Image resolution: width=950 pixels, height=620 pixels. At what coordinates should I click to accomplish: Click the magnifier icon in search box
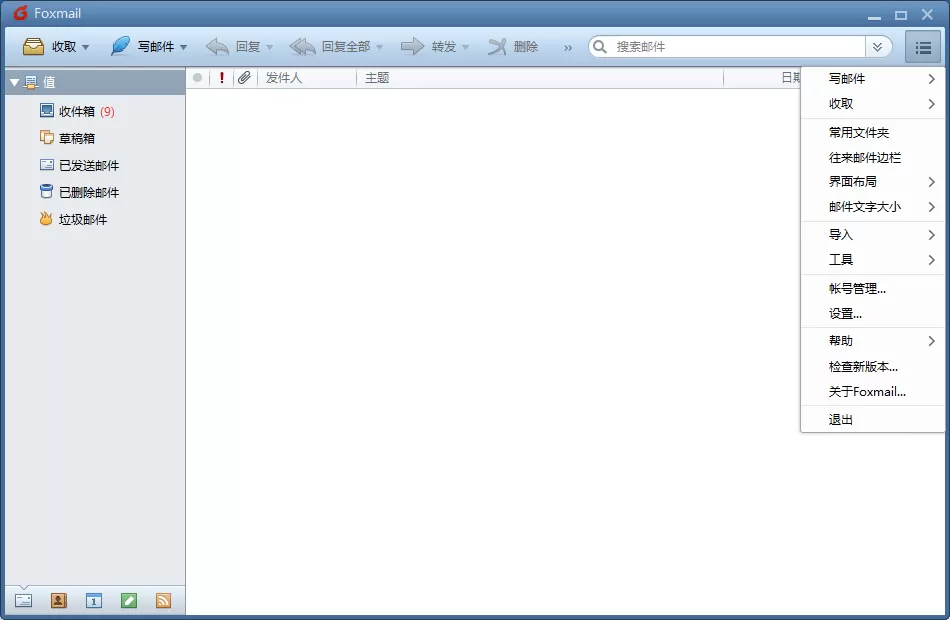click(599, 47)
